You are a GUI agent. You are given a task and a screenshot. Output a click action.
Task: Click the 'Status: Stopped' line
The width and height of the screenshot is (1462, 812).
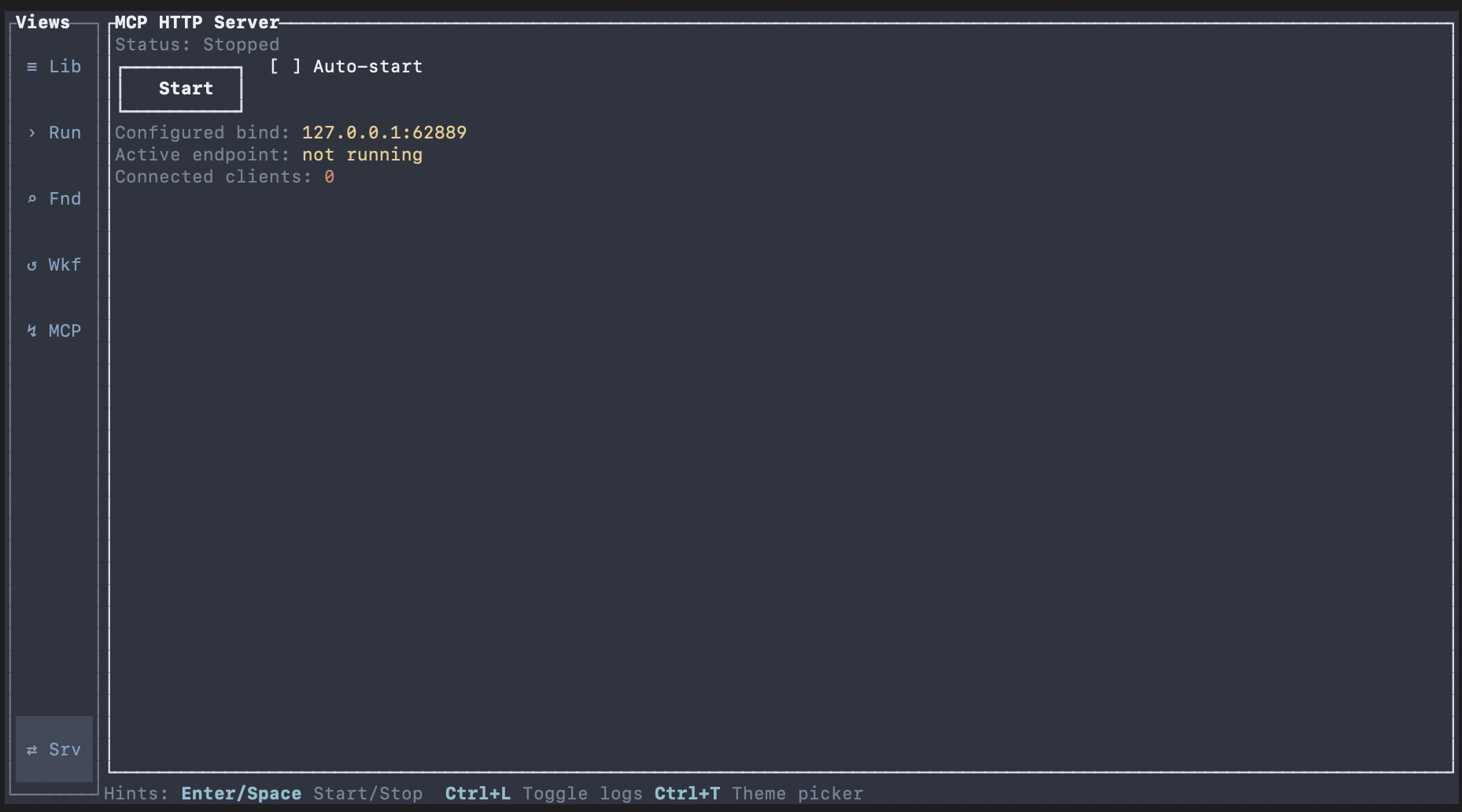(197, 45)
